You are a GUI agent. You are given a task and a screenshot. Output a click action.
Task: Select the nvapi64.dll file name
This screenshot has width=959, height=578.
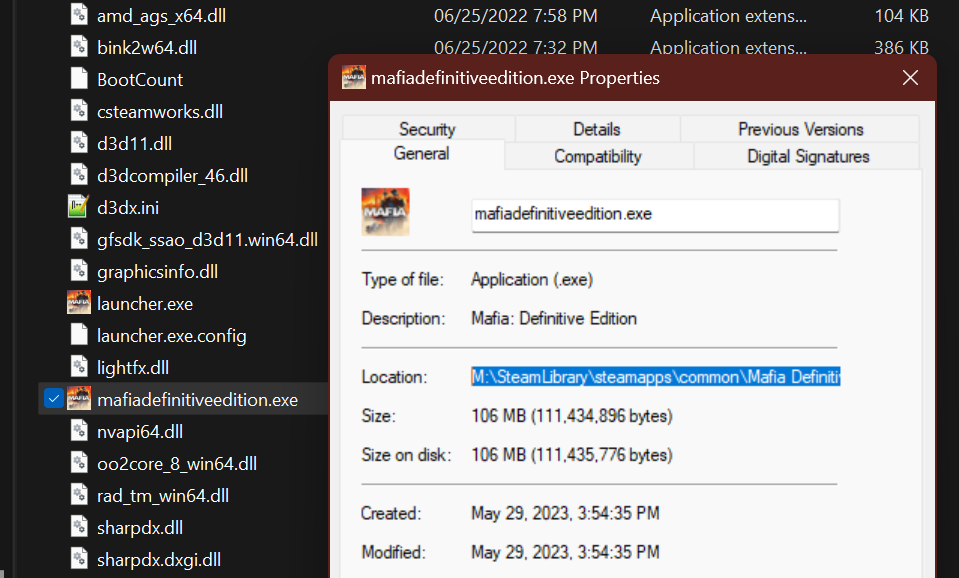click(140, 432)
